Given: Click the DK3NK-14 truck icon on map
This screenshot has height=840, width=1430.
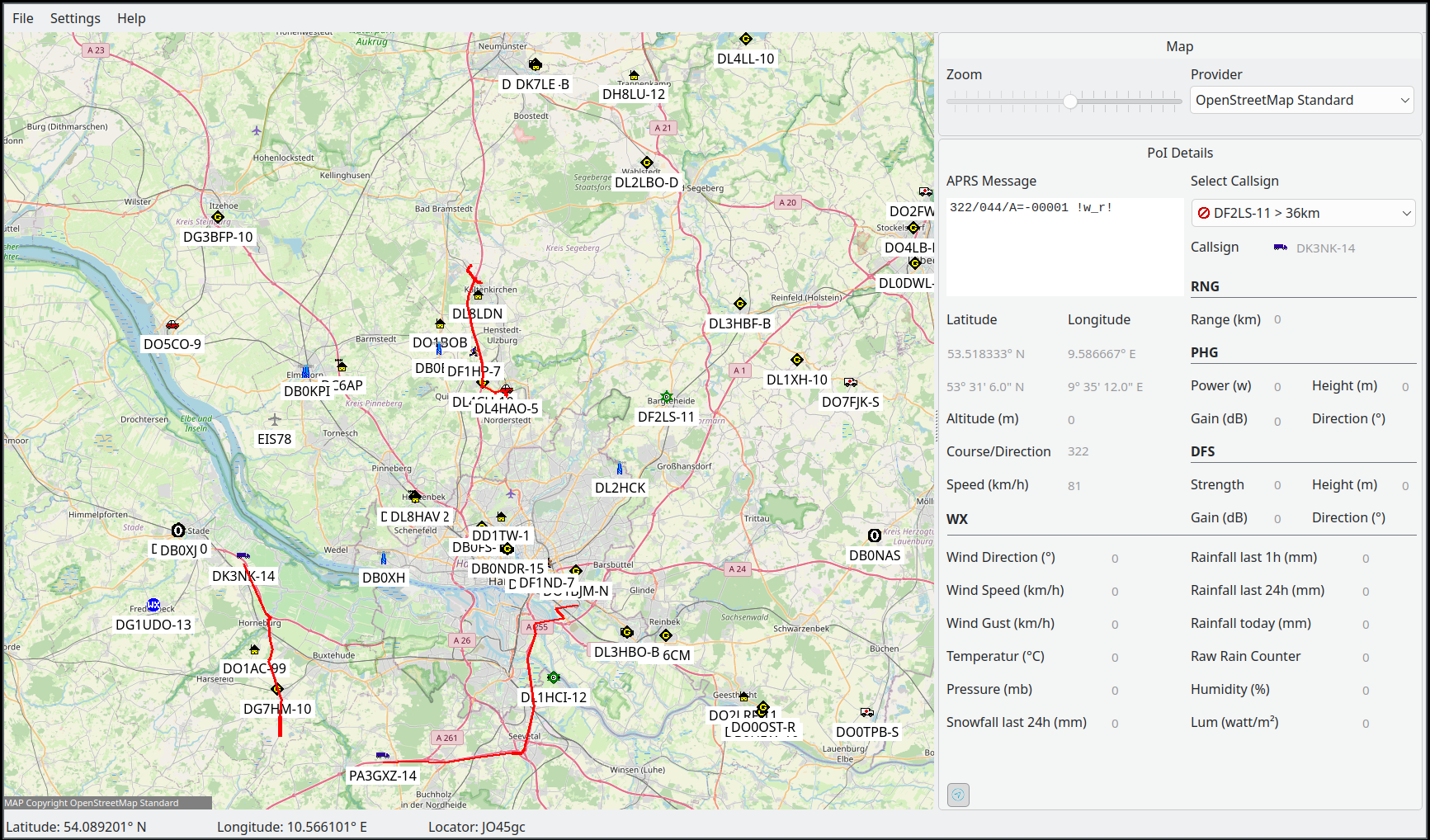Looking at the screenshot, I should (243, 556).
